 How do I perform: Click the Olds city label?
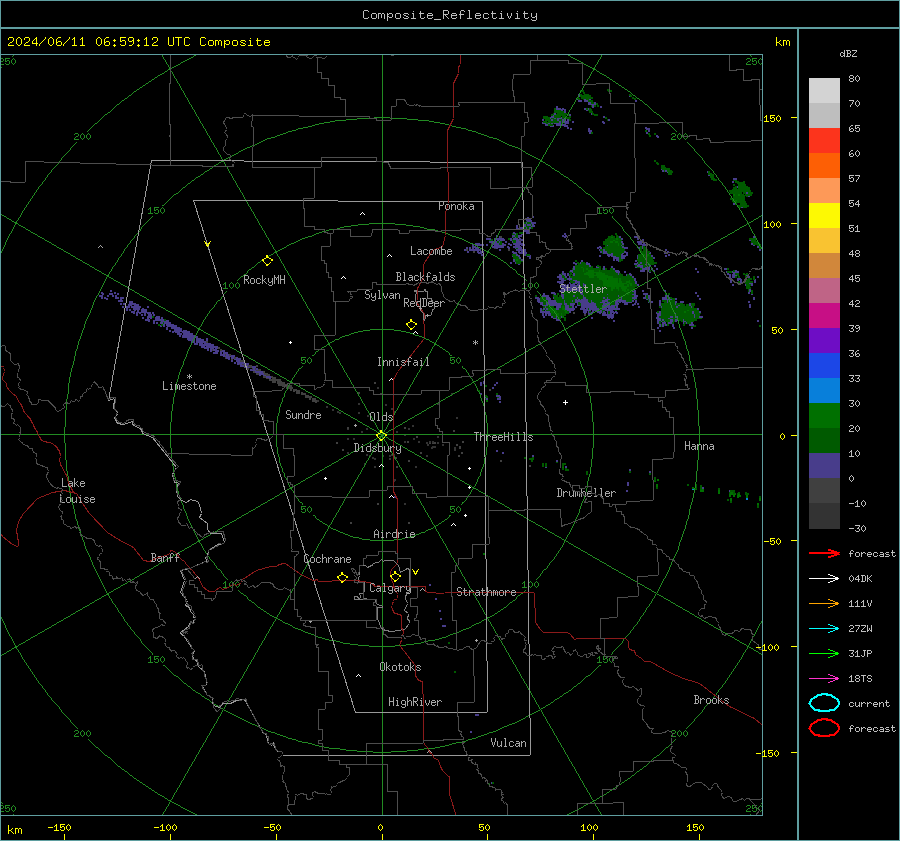click(x=381, y=417)
